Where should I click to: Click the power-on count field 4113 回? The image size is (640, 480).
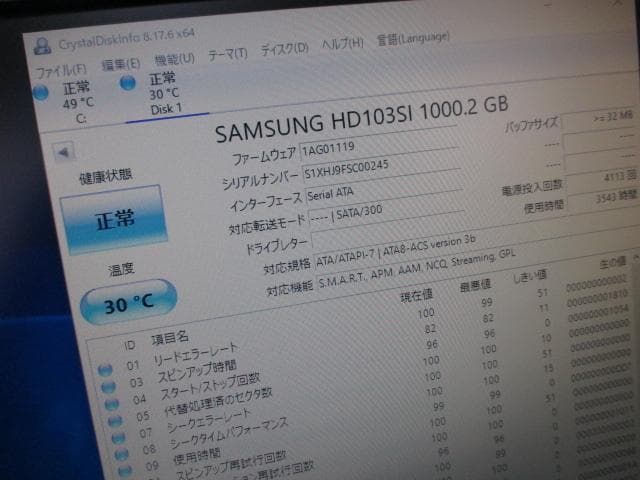point(602,178)
